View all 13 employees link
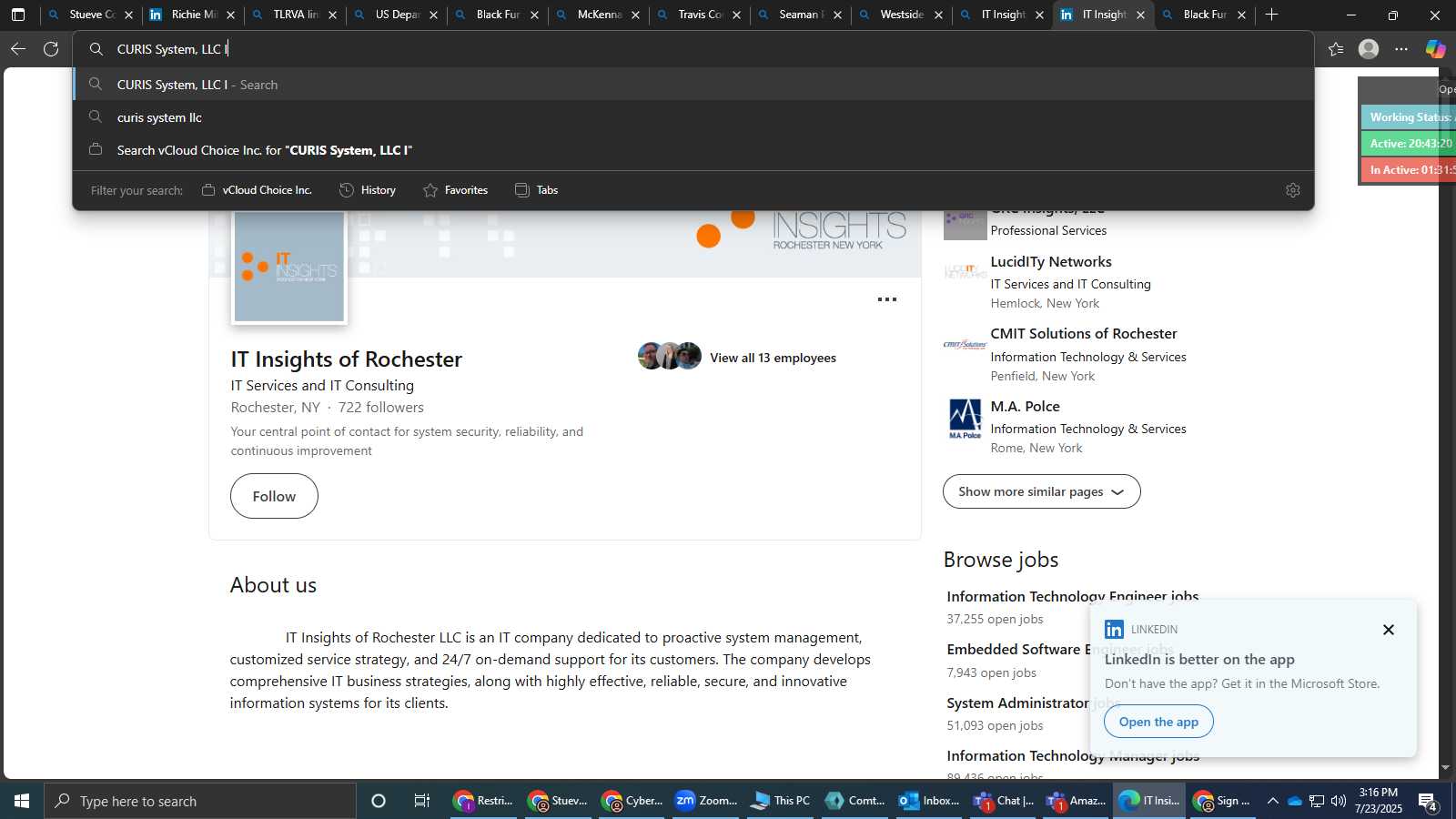Image resolution: width=1456 pixels, height=819 pixels. [x=773, y=358]
